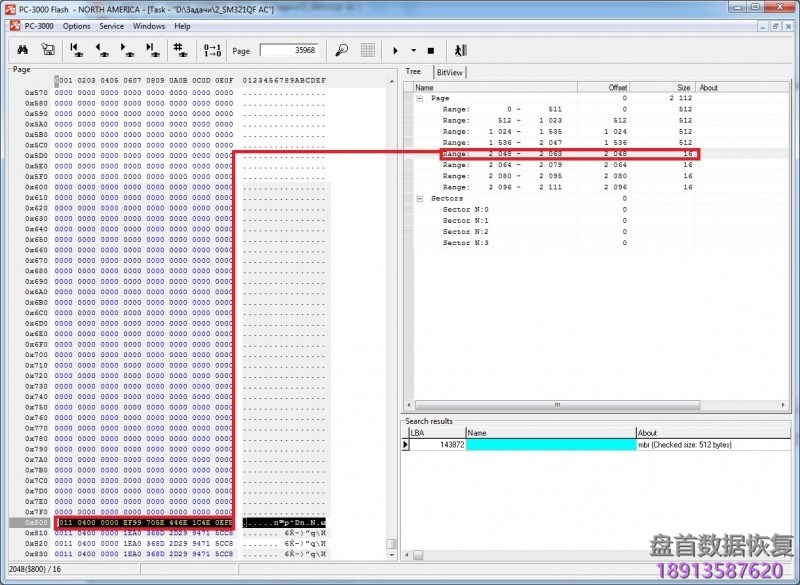Collapse the Page tree node
This screenshot has width=800, height=585.
coord(421,99)
